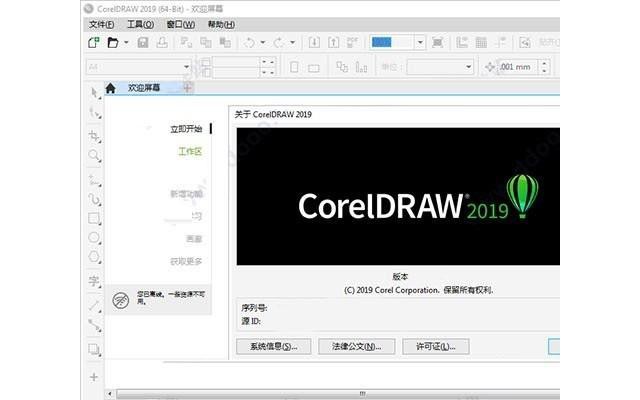The height and width of the screenshot is (400, 640).
Task: Open the 获取更多 welcome page
Action: pos(186,261)
